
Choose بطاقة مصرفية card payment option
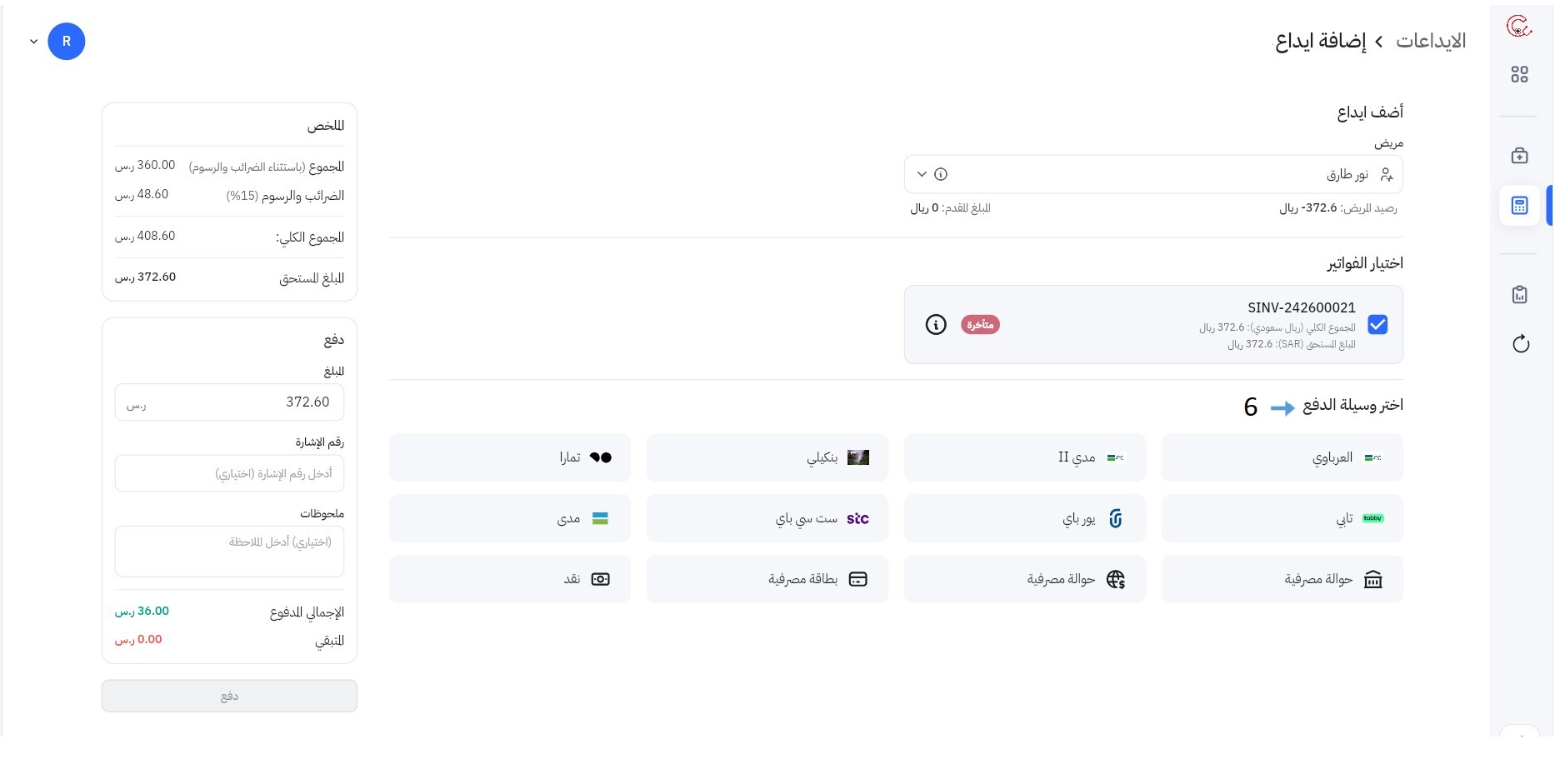tap(767, 579)
